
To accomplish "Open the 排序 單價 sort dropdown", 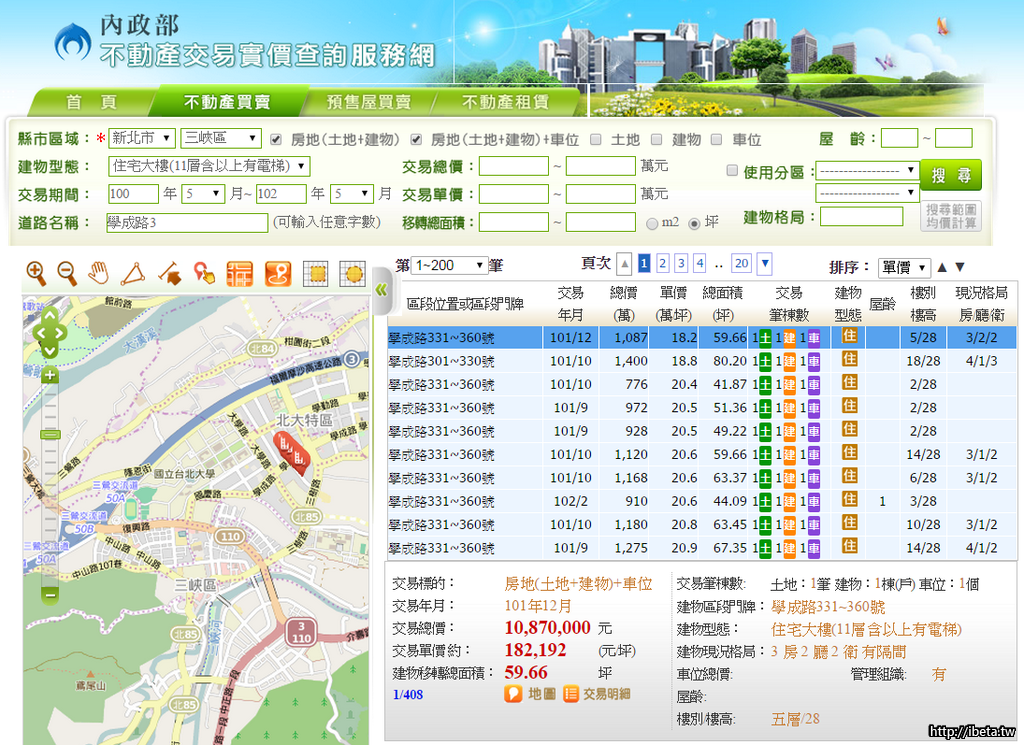I will pos(904,267).
